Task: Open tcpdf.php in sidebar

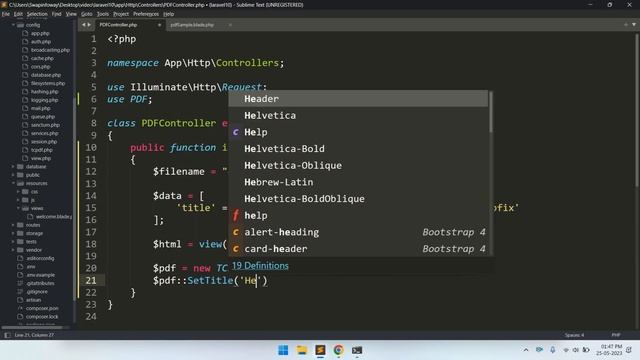Action: click(x=42, y=150)
